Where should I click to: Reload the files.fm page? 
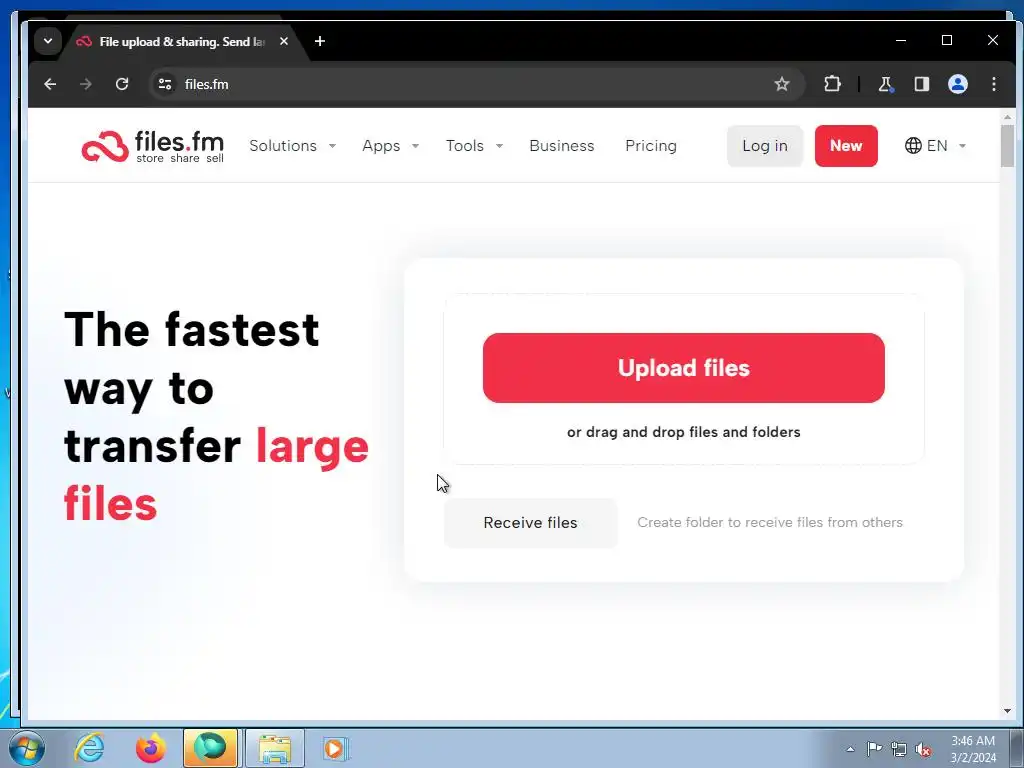click(x=122, y=84)
